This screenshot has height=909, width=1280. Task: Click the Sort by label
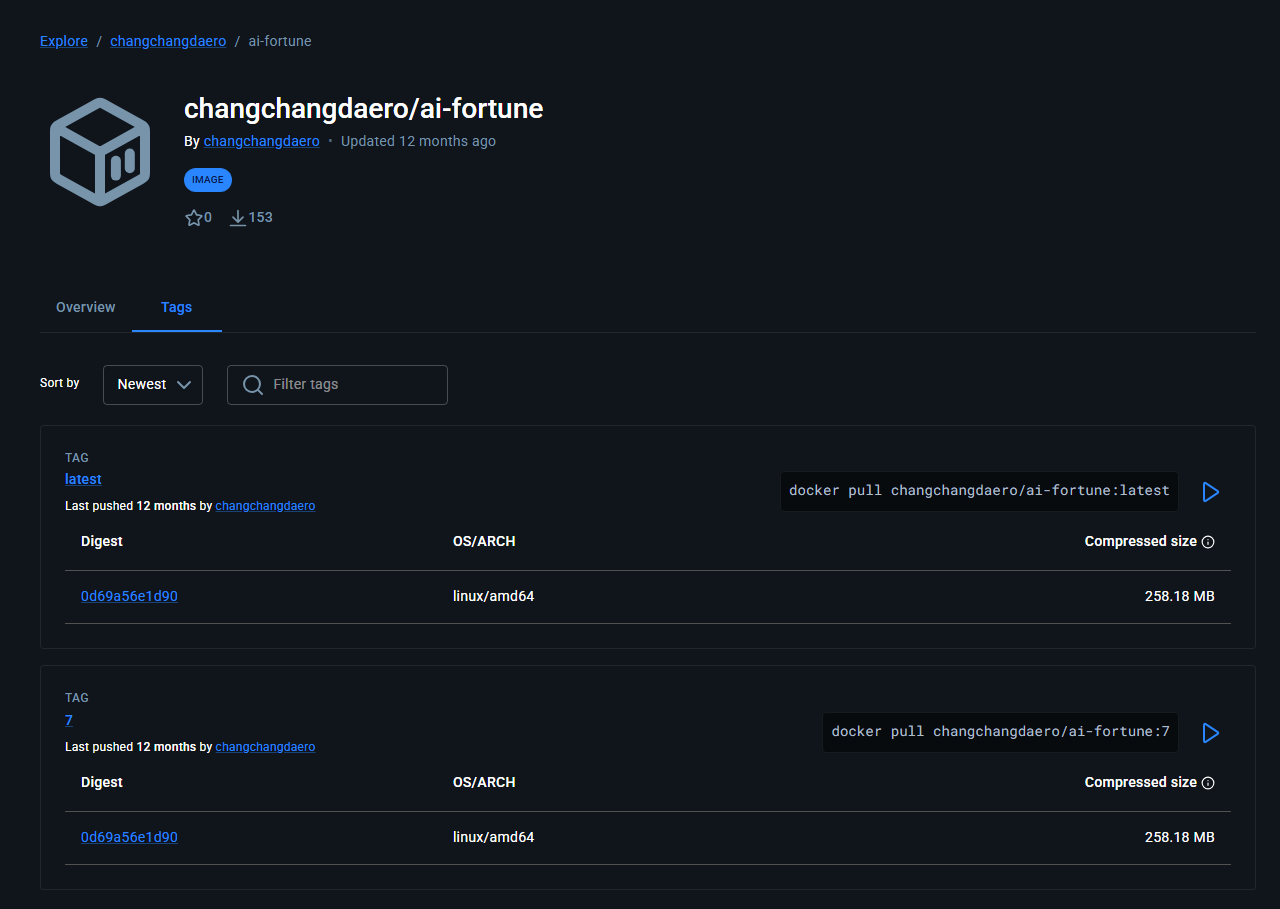pyautogui.click(x=60, y=383)
